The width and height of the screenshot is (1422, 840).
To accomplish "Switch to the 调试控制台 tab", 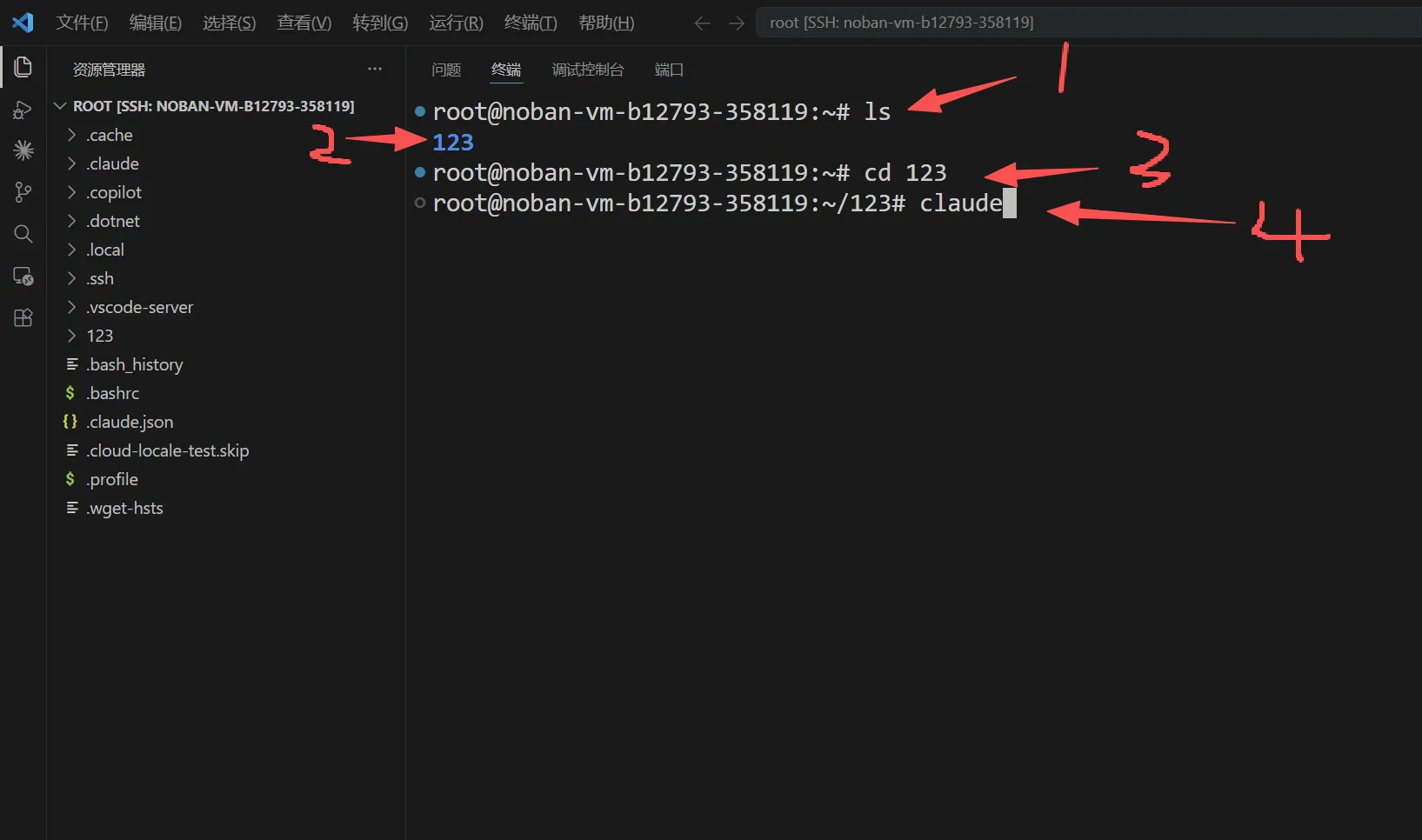I will 588,70.
